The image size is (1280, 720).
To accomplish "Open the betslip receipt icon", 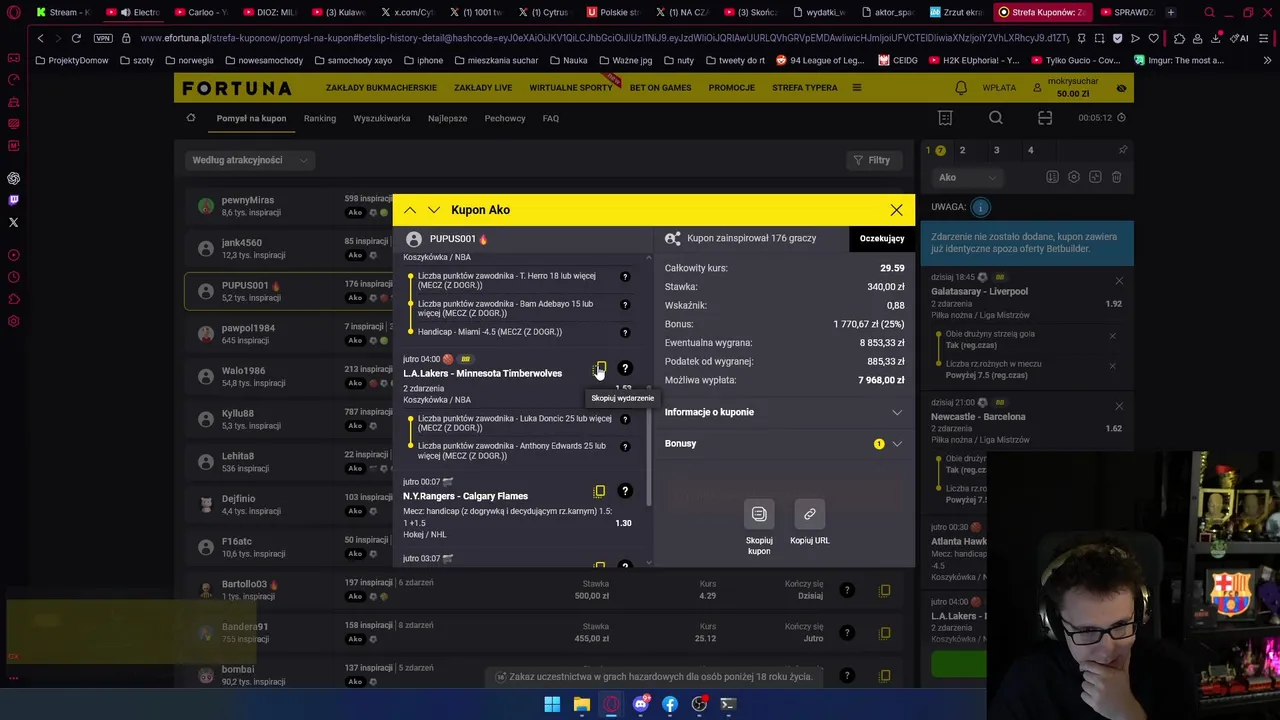I will click(x=946, y=118).
